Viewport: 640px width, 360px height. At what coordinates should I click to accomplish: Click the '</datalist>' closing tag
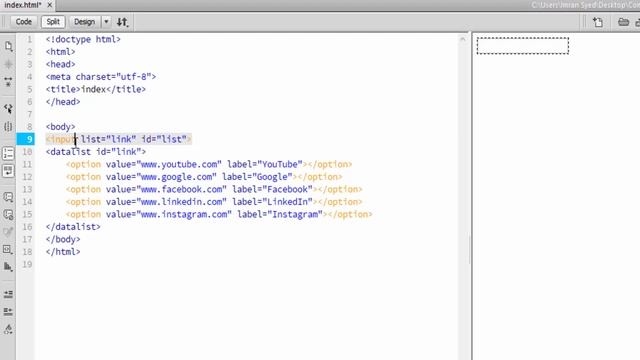coord(73,227)
